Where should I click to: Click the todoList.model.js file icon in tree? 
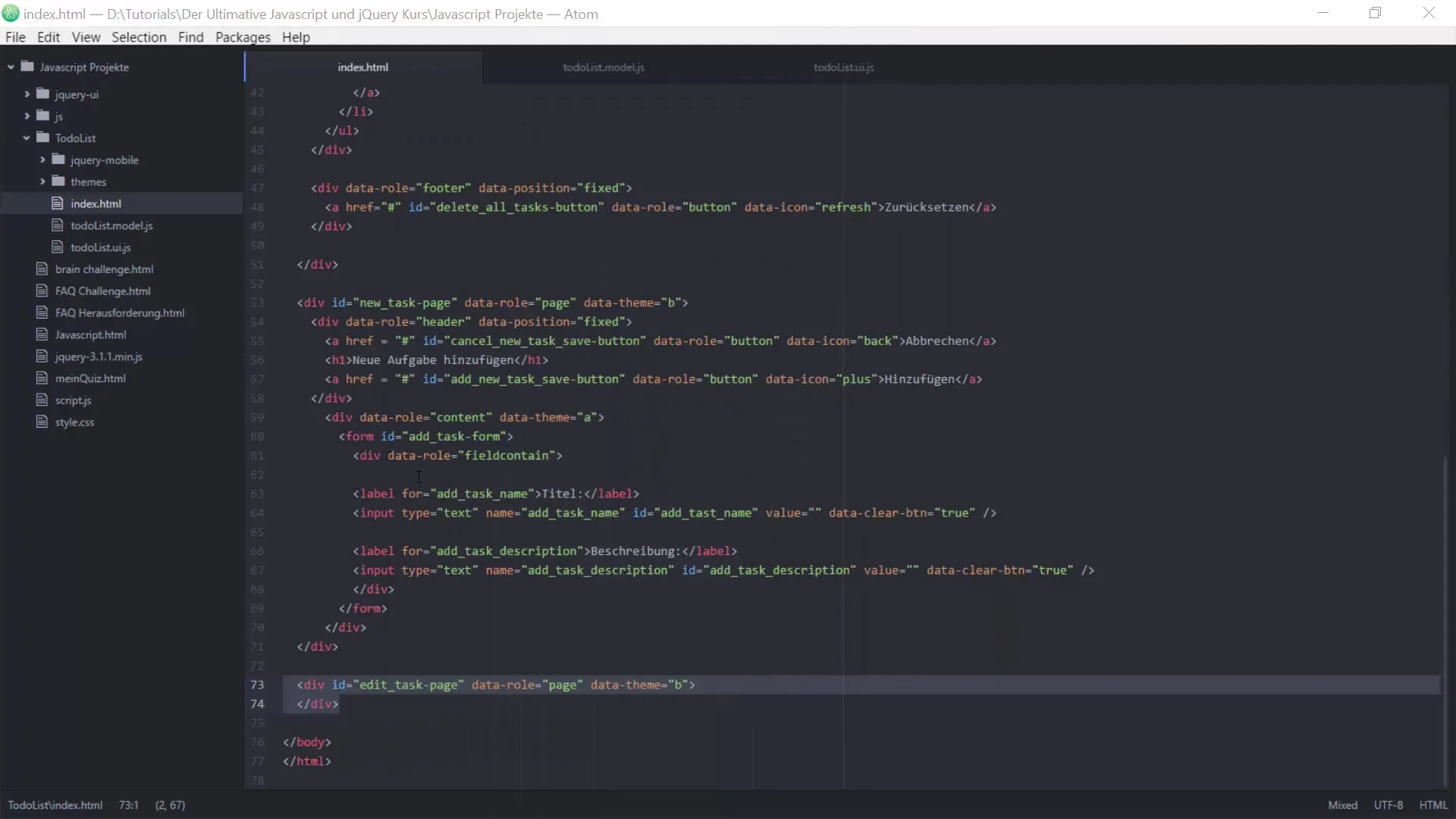pyautogui.click(x=57, y=225)
